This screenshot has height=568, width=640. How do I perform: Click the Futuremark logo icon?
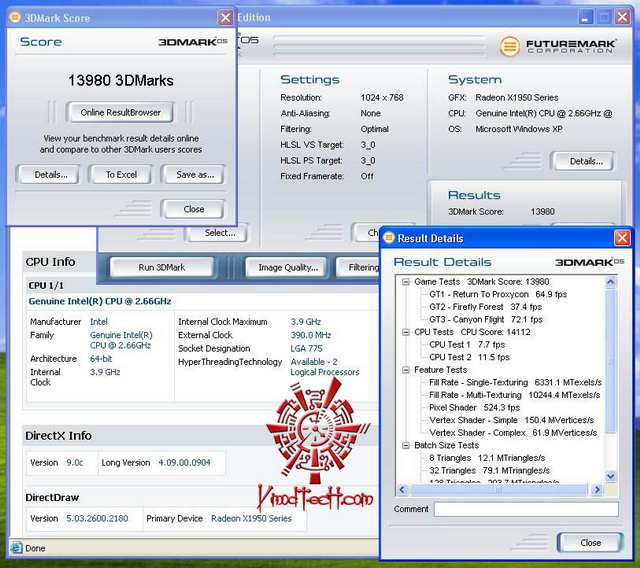tap(509, 46)
